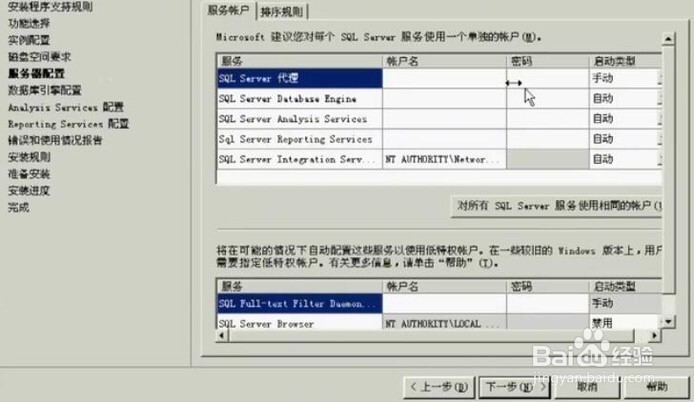The width and height of the screenshot is (694, 402).
Task: Select SQL Server Database Engine service row
Action: pyautogui.click(x=300, y=99)
